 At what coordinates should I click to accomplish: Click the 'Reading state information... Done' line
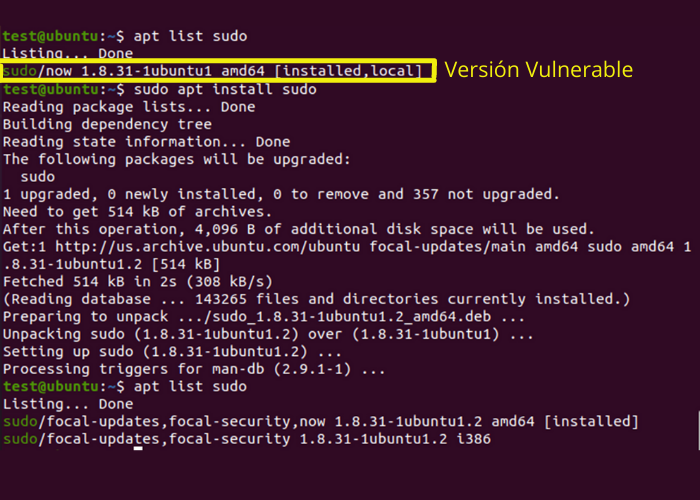[147, 142]
